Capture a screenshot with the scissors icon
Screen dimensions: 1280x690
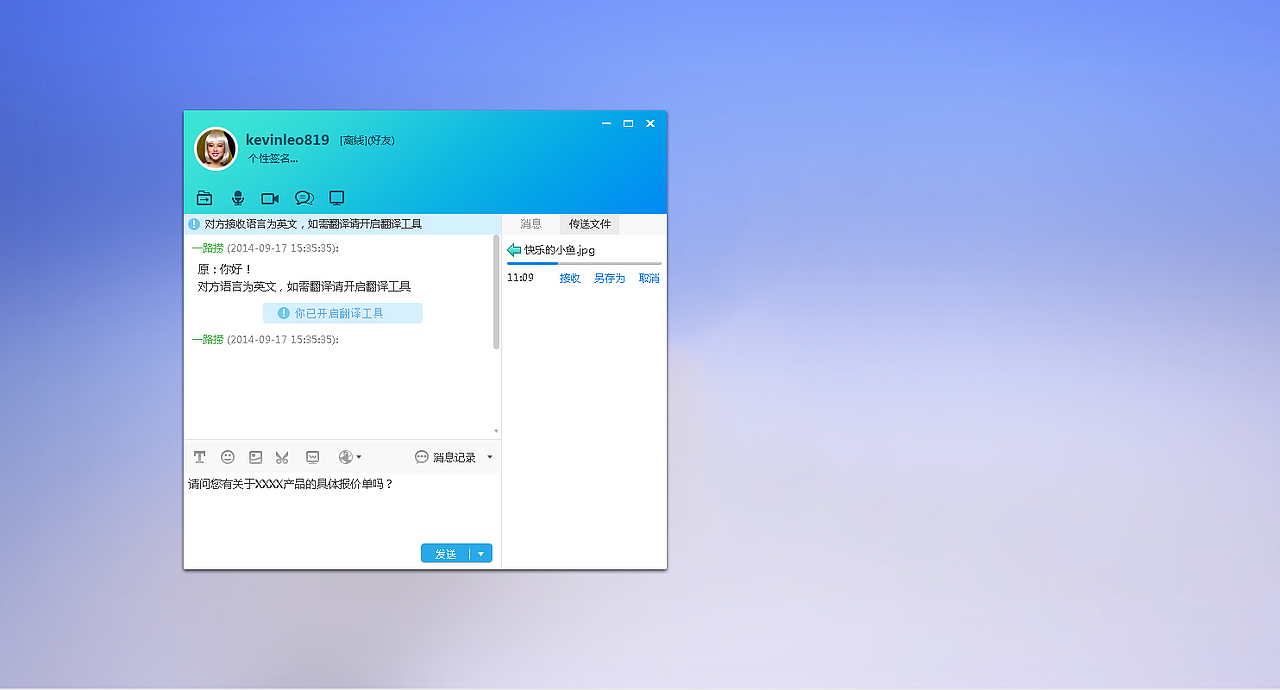[281, 456]
